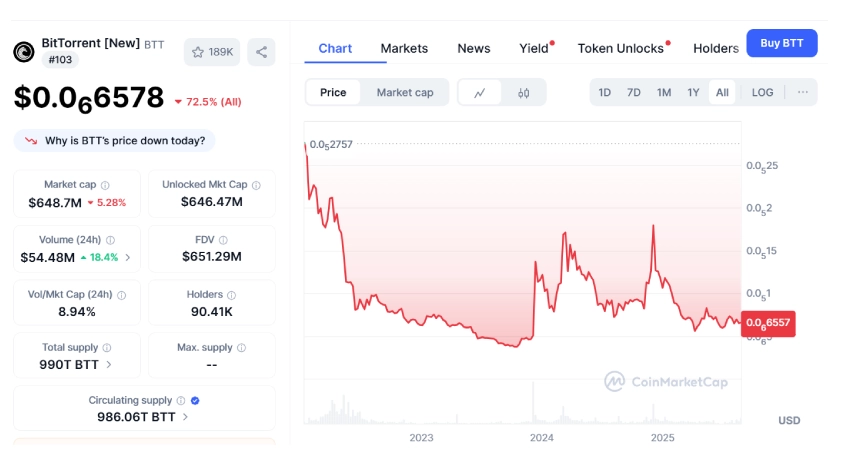This screenshot has width=850, height=460.
Task: Click the Buy BTT button
Action: [x=781, y=43]
